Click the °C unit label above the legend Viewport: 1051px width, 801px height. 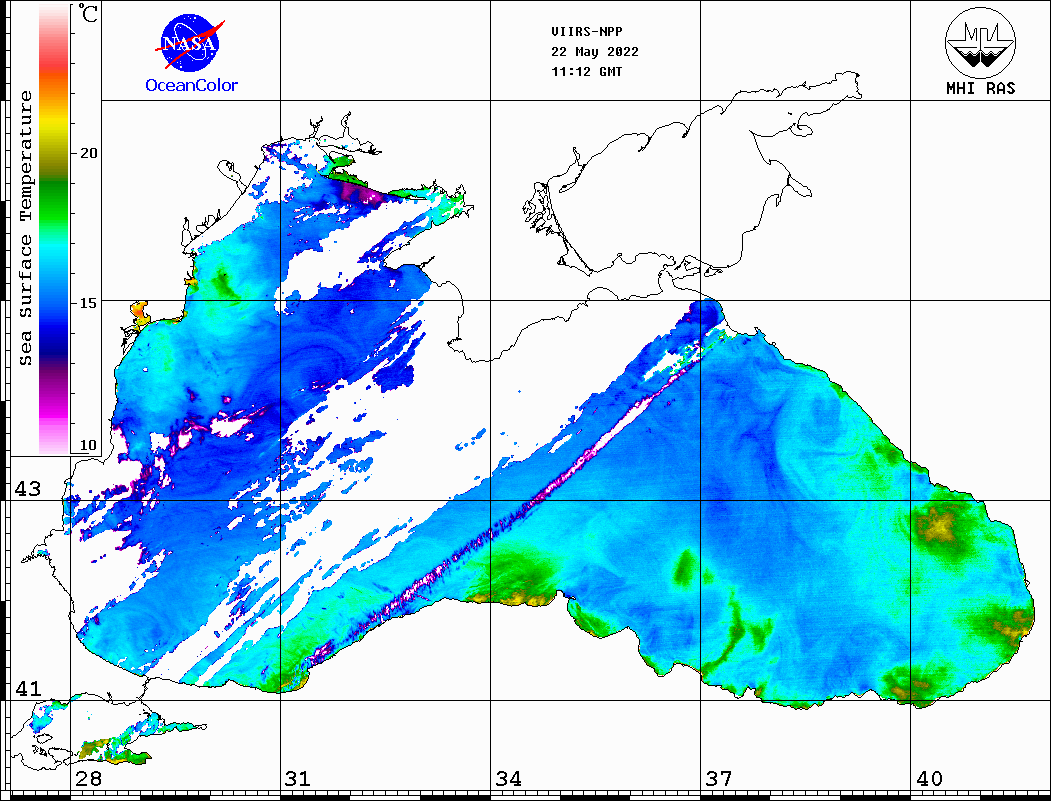pyautogui.click(x=88, y=13)
